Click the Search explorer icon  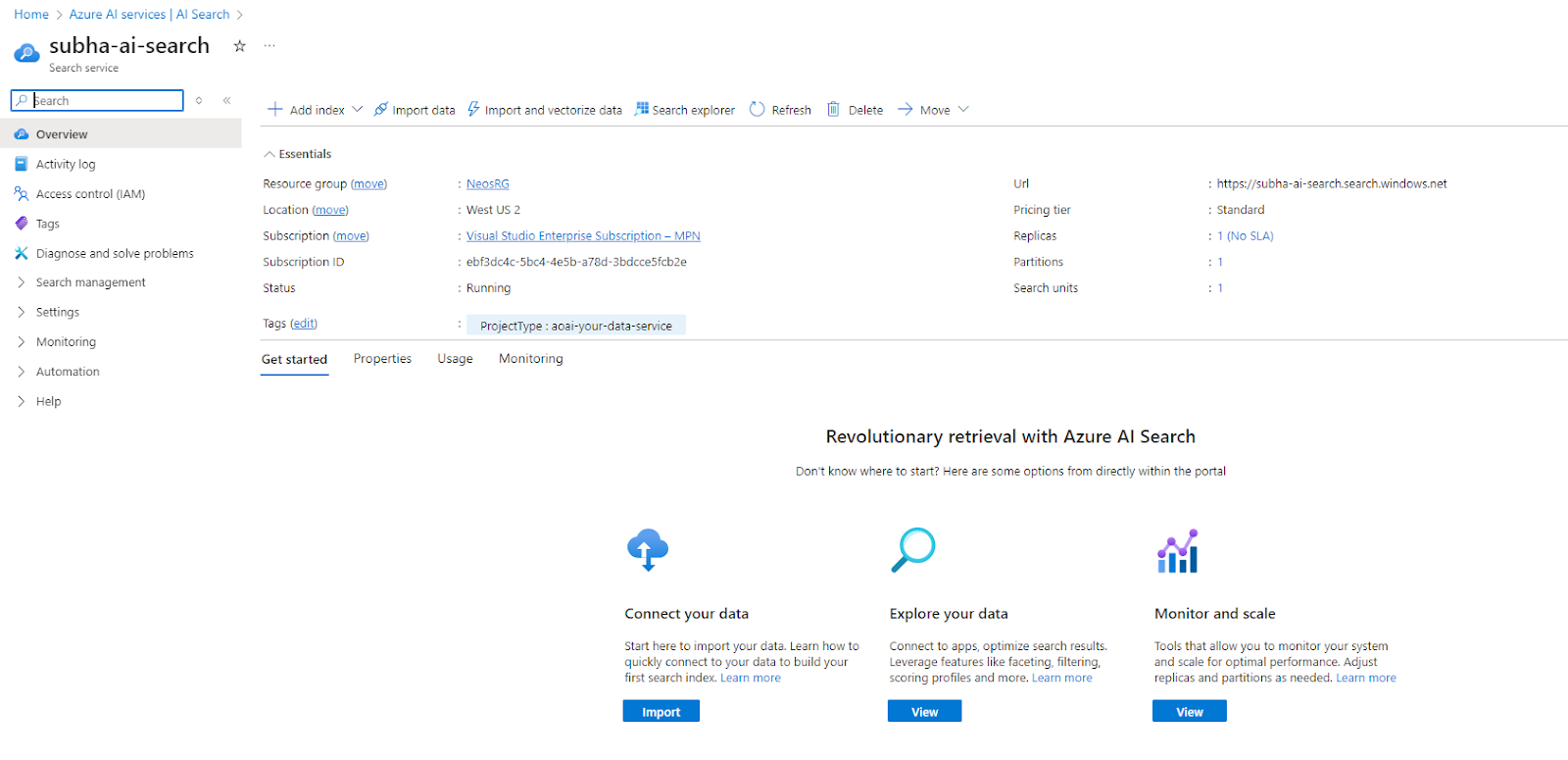coord(642,109)
